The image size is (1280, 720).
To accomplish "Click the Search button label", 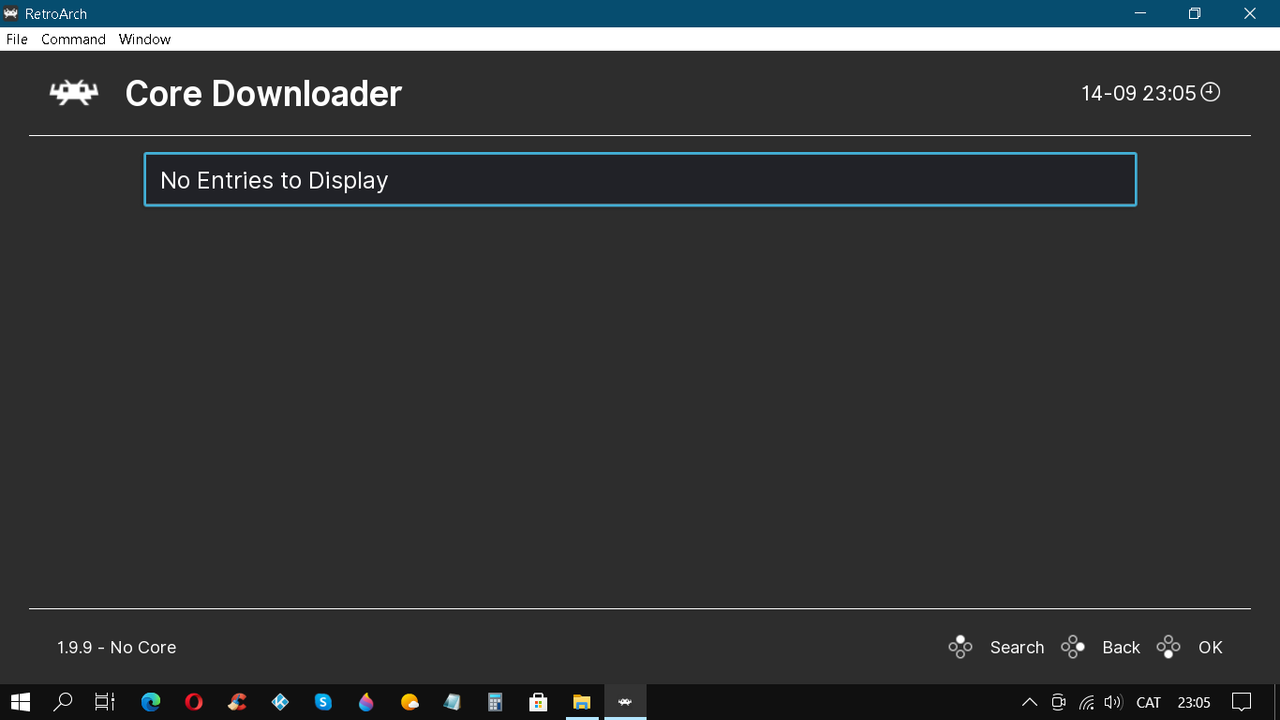I will (1017, 647).
